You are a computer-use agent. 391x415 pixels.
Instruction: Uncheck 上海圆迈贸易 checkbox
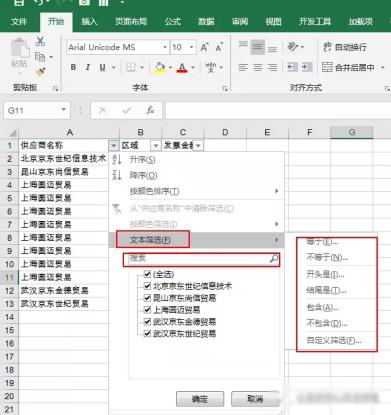[x=147, y=310]
